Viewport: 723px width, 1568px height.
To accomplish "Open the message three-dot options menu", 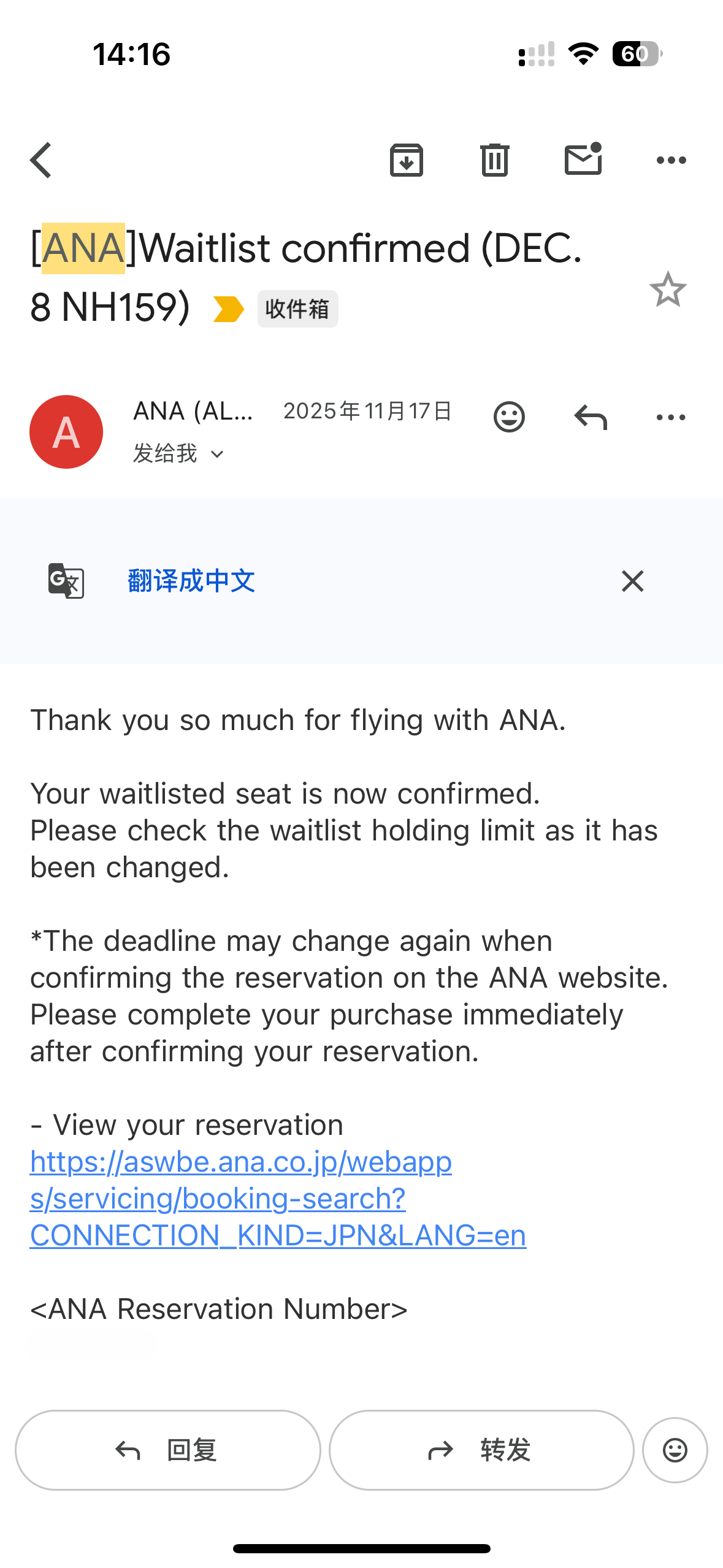I will pos(671,417).
